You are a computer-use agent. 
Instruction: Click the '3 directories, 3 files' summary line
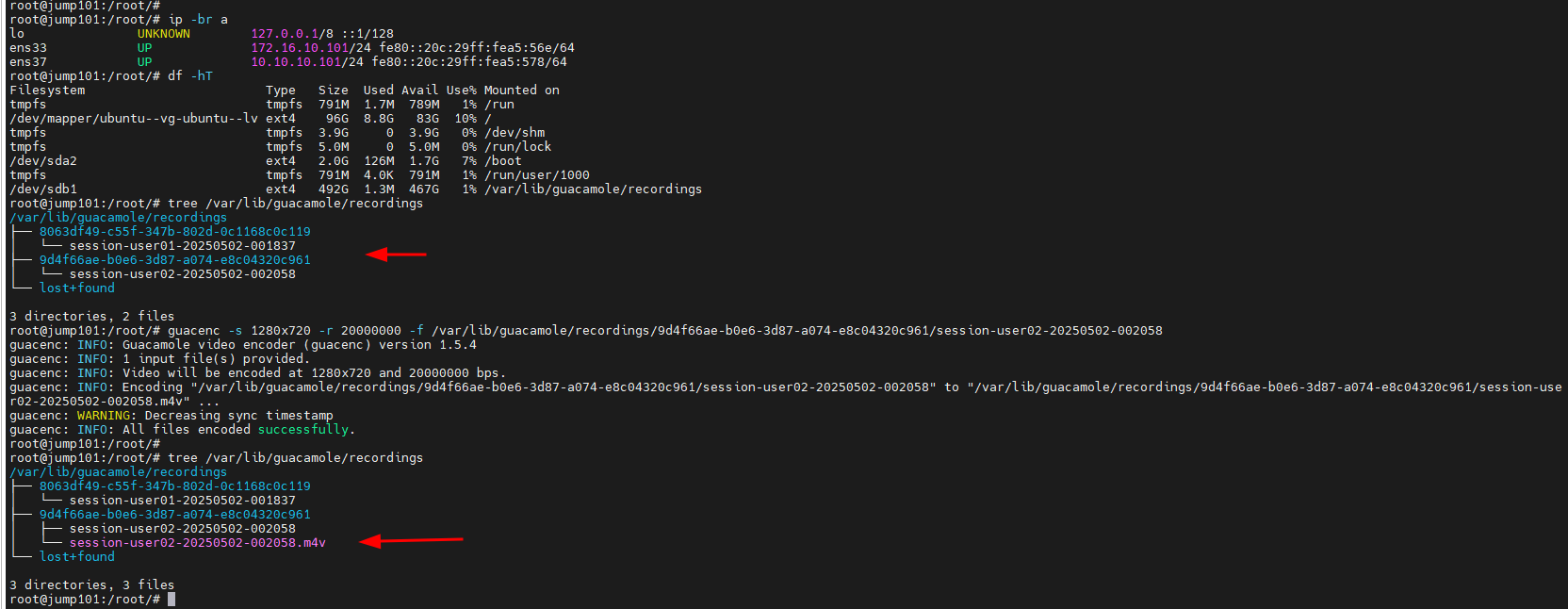pos(91,585)
